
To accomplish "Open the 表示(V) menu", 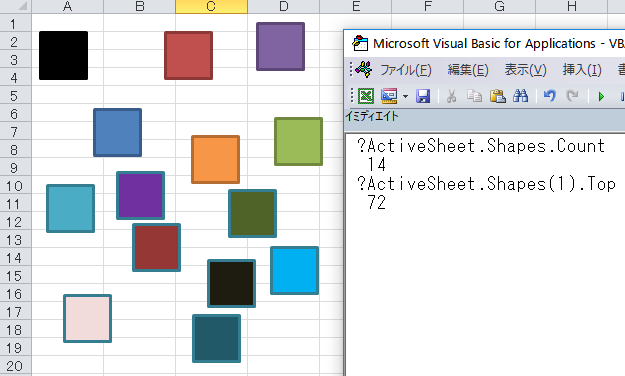I will point(525,70).
